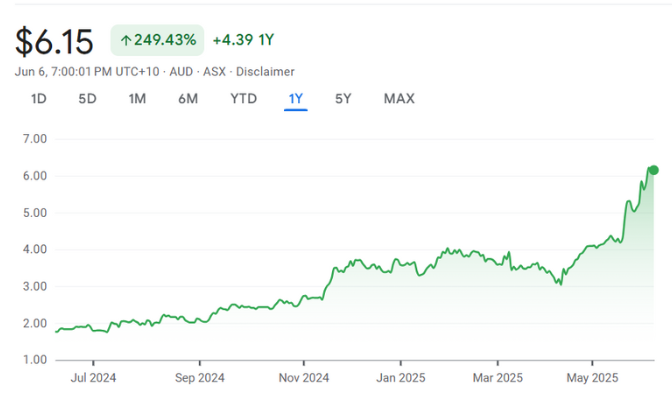Click the 2.00 y-axis label
672x400 pixels.
pos(35,323)
